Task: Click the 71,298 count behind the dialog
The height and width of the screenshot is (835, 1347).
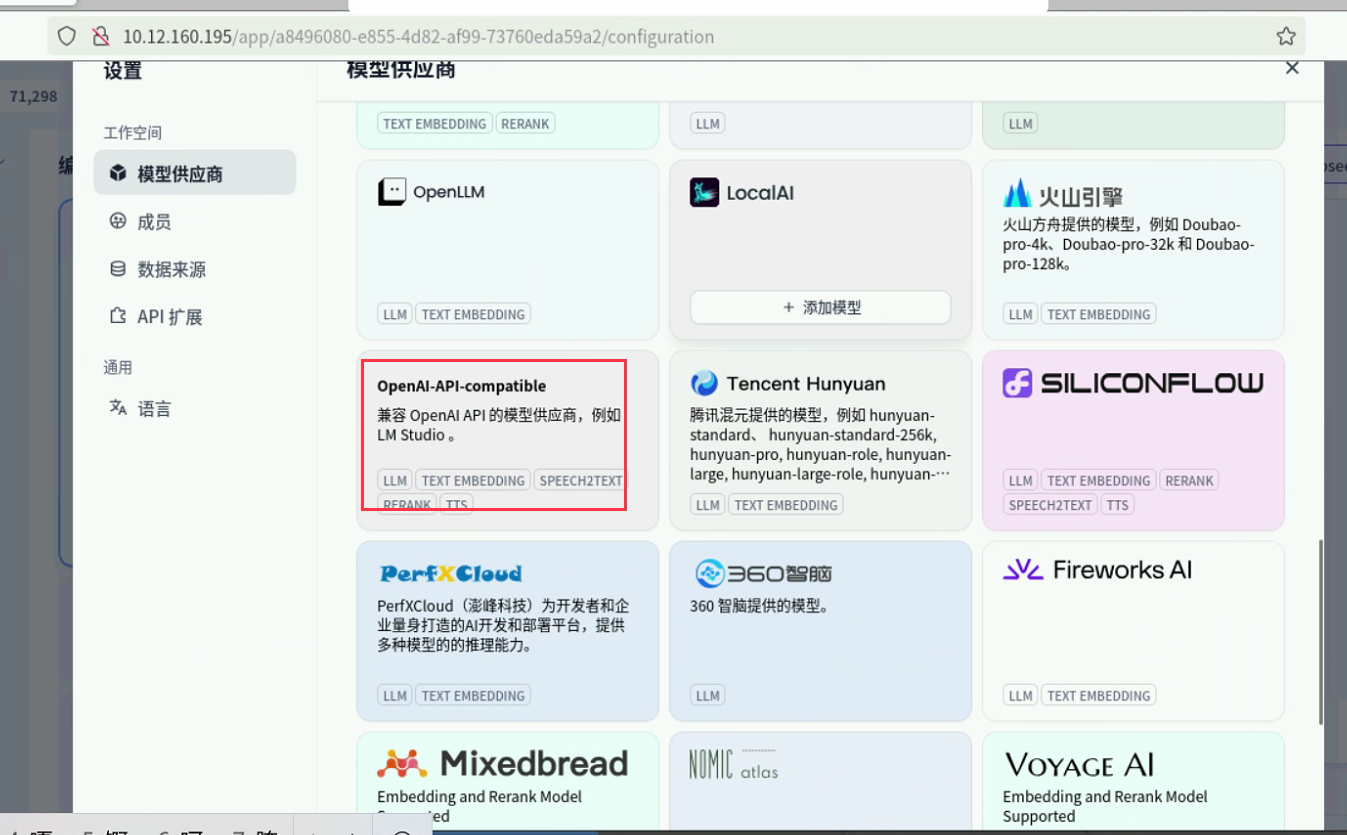Action: pyautogui.click(x=34, y=96)
